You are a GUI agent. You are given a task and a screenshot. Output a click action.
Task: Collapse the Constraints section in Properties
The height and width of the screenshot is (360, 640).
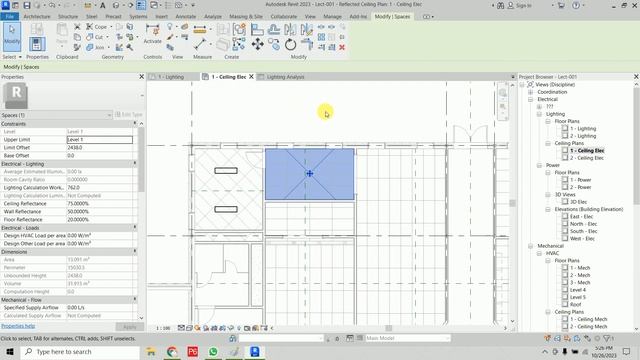[x=135, y=124]
